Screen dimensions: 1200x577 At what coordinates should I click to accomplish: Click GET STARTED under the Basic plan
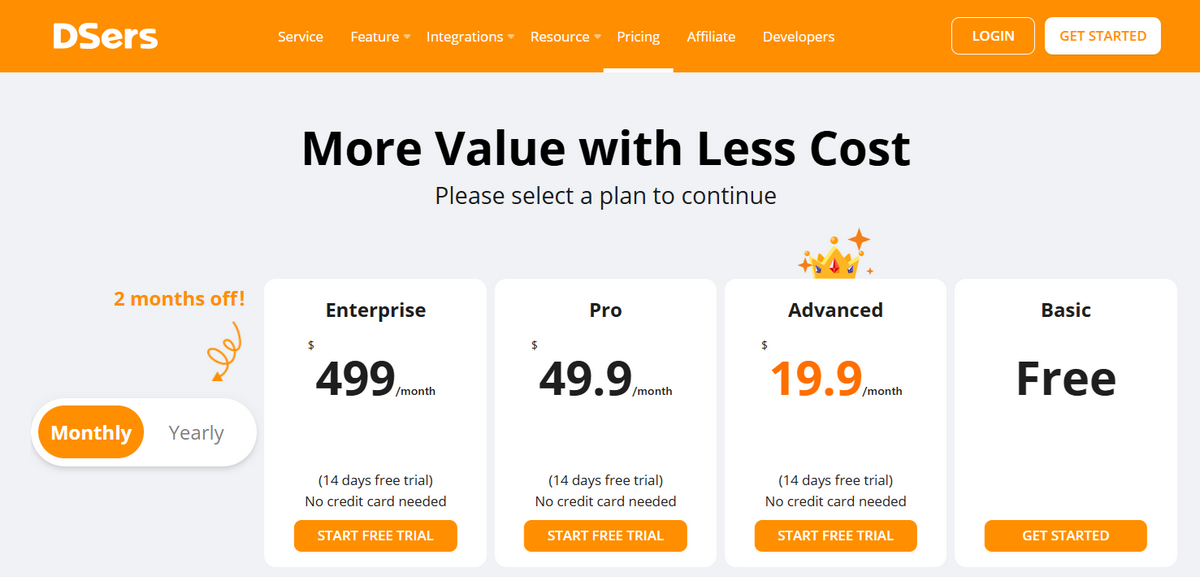pyautogui.click(x=1065, y=535)
